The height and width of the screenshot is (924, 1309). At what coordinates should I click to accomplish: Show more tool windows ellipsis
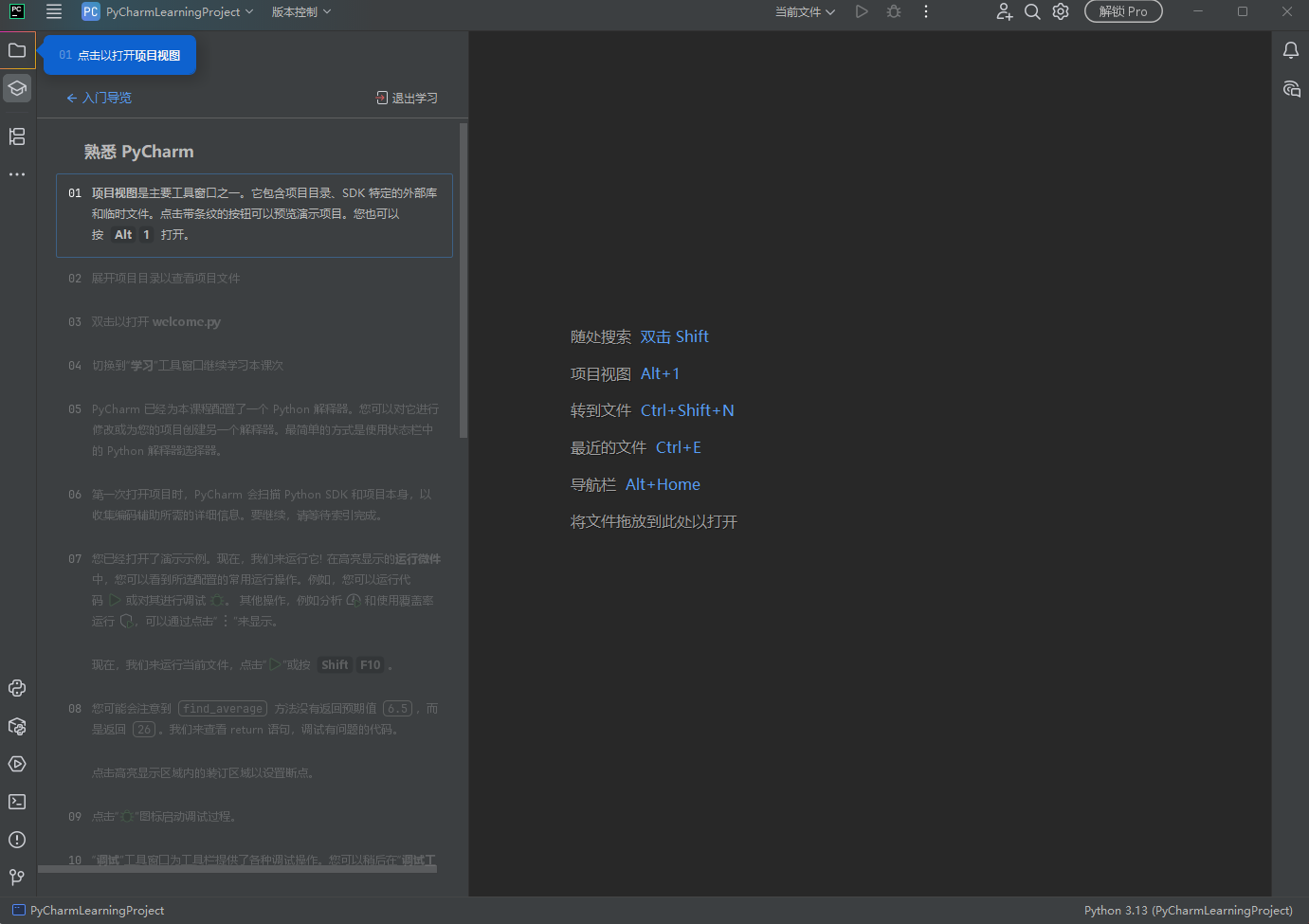click(x=17, y=174)
